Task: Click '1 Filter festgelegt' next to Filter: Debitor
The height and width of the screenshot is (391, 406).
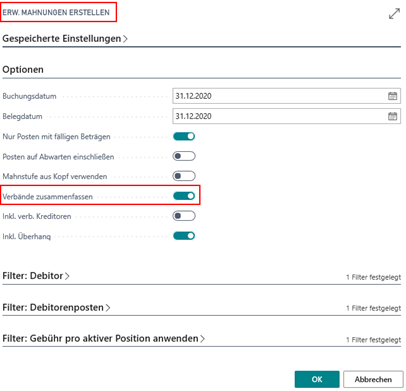Action: click(x=373, y=277)
